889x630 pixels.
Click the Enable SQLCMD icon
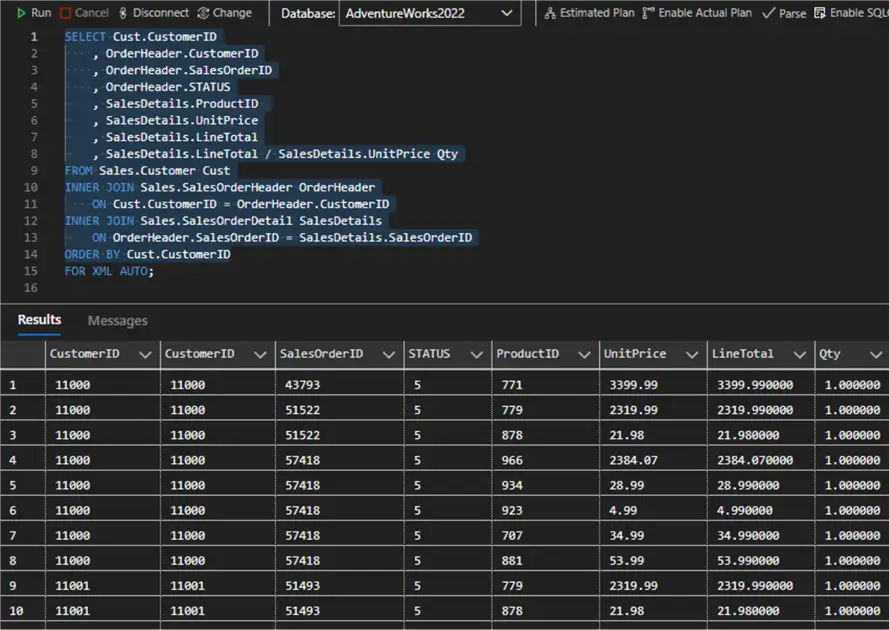tap(820, 13)
